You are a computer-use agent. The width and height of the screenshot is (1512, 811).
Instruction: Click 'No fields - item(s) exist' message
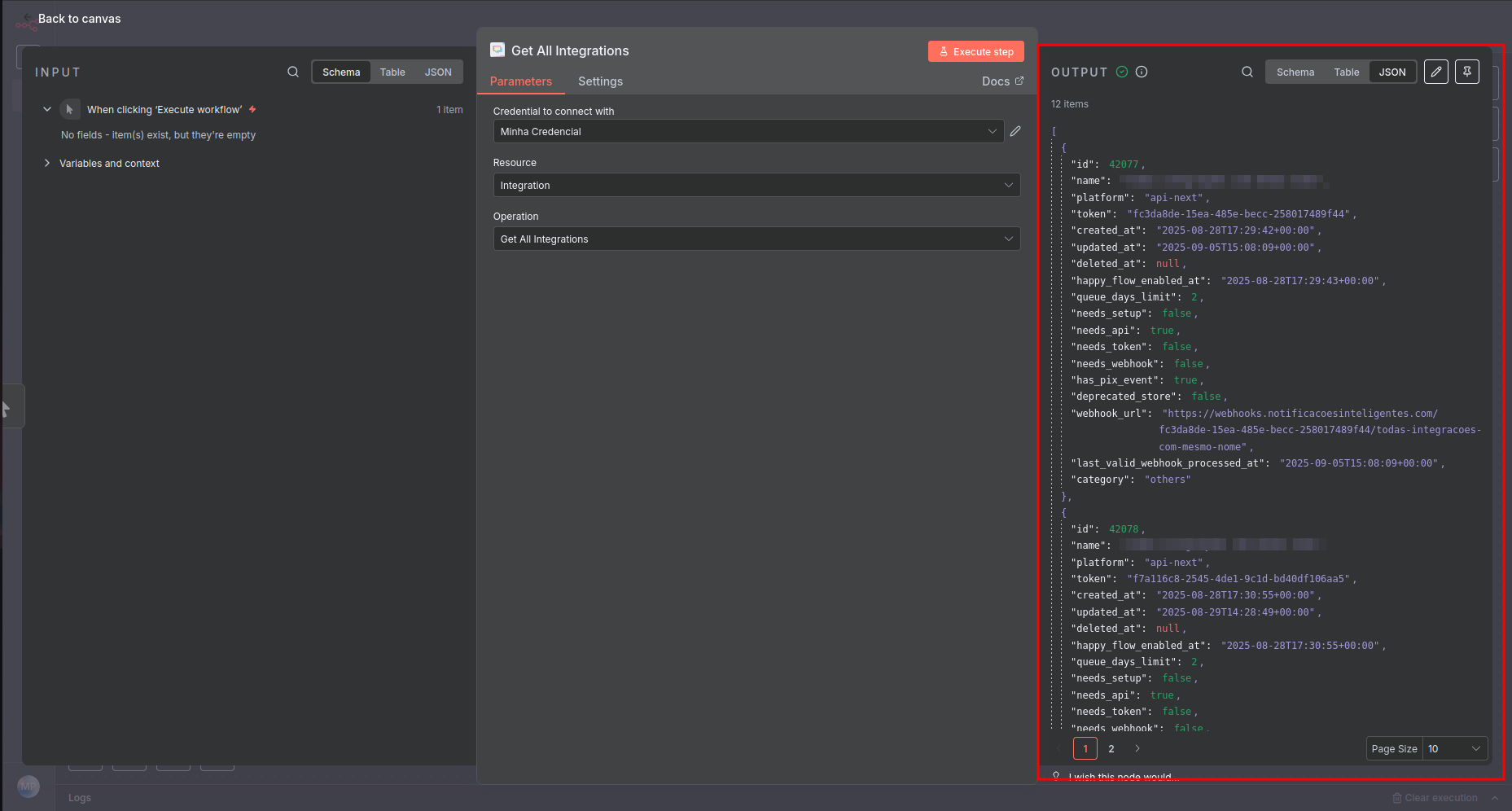[158, 135]
